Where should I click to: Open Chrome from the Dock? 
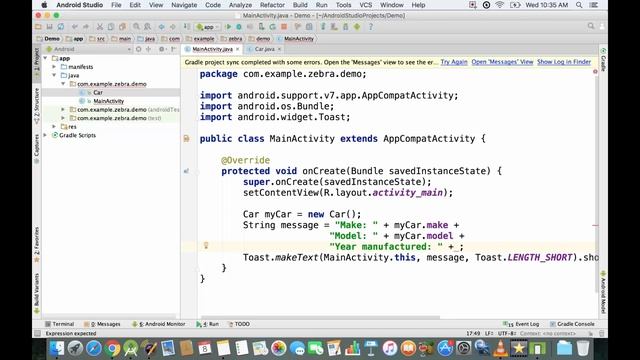point(112,348)
